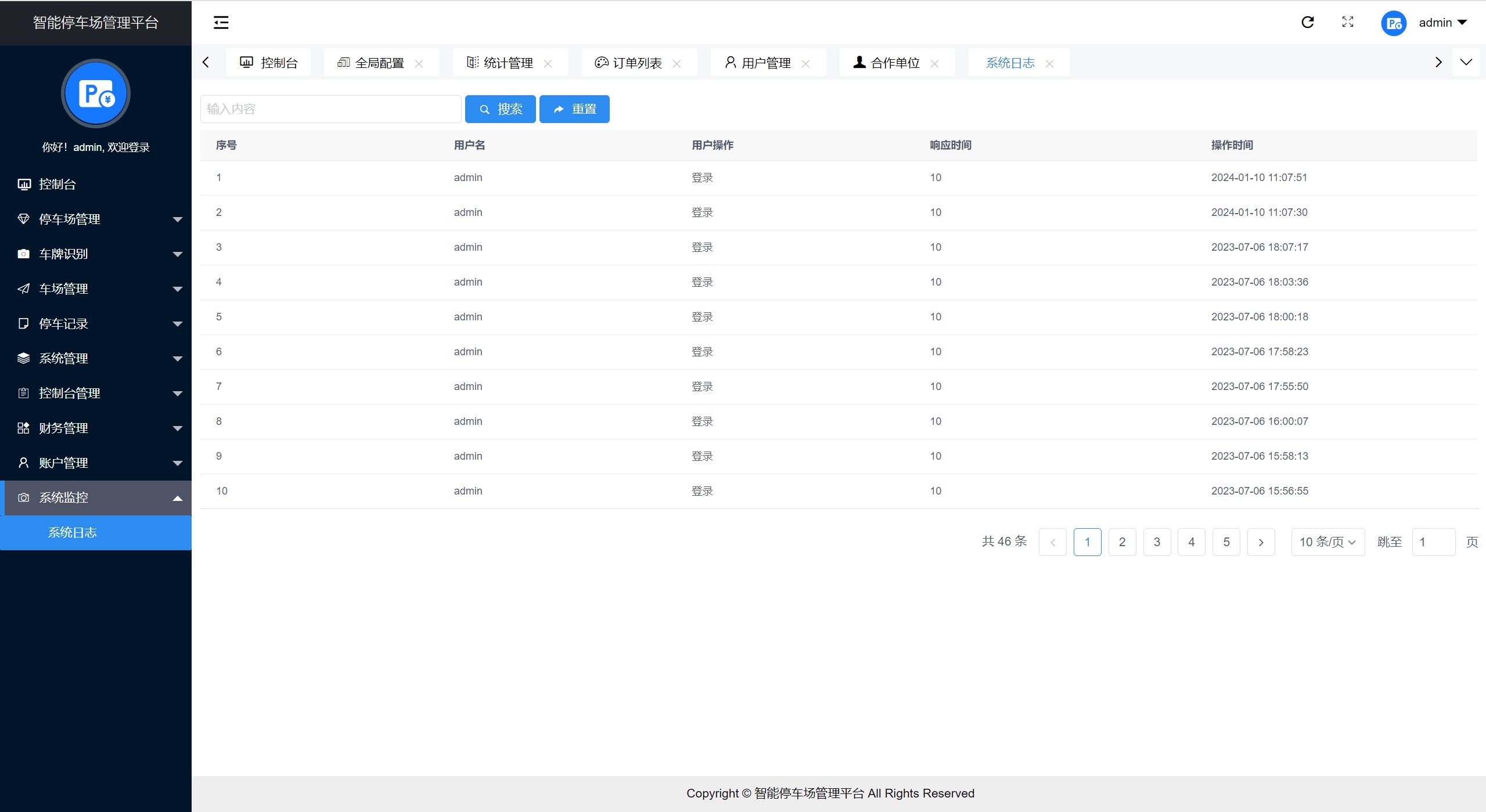Close the 统计管理 tab
Viewport: 1486px width, 812px height.
coord(548,64)
